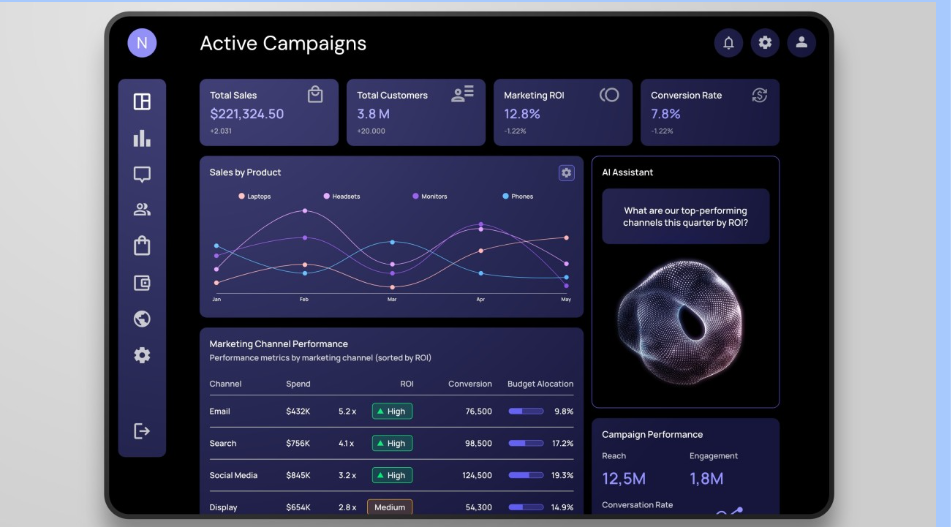Open the globe sidebar icon
Screen dimensions: 952x527
point(142,319)
